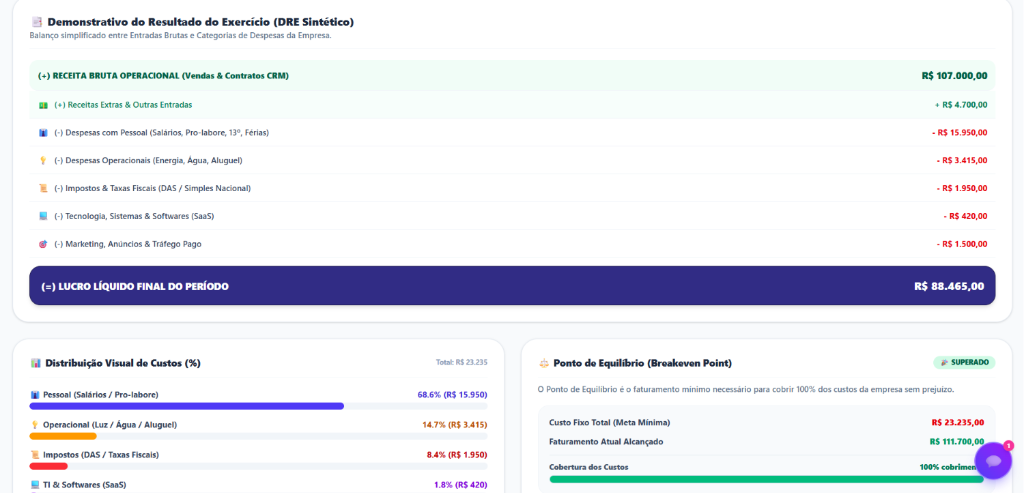Screen dimensions: 1024x493
Task: Click the scroll icon beside Impostos (DAS / Taxas Fiscais)
Action: [35, 455]
